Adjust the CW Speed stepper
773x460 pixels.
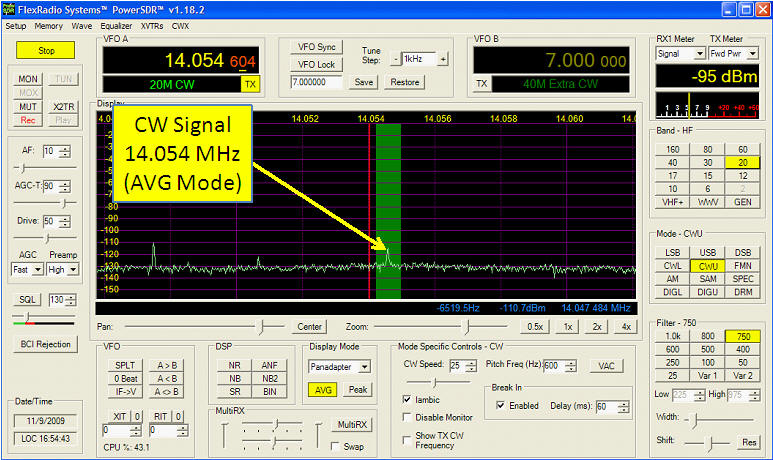(x=471, y=365)
